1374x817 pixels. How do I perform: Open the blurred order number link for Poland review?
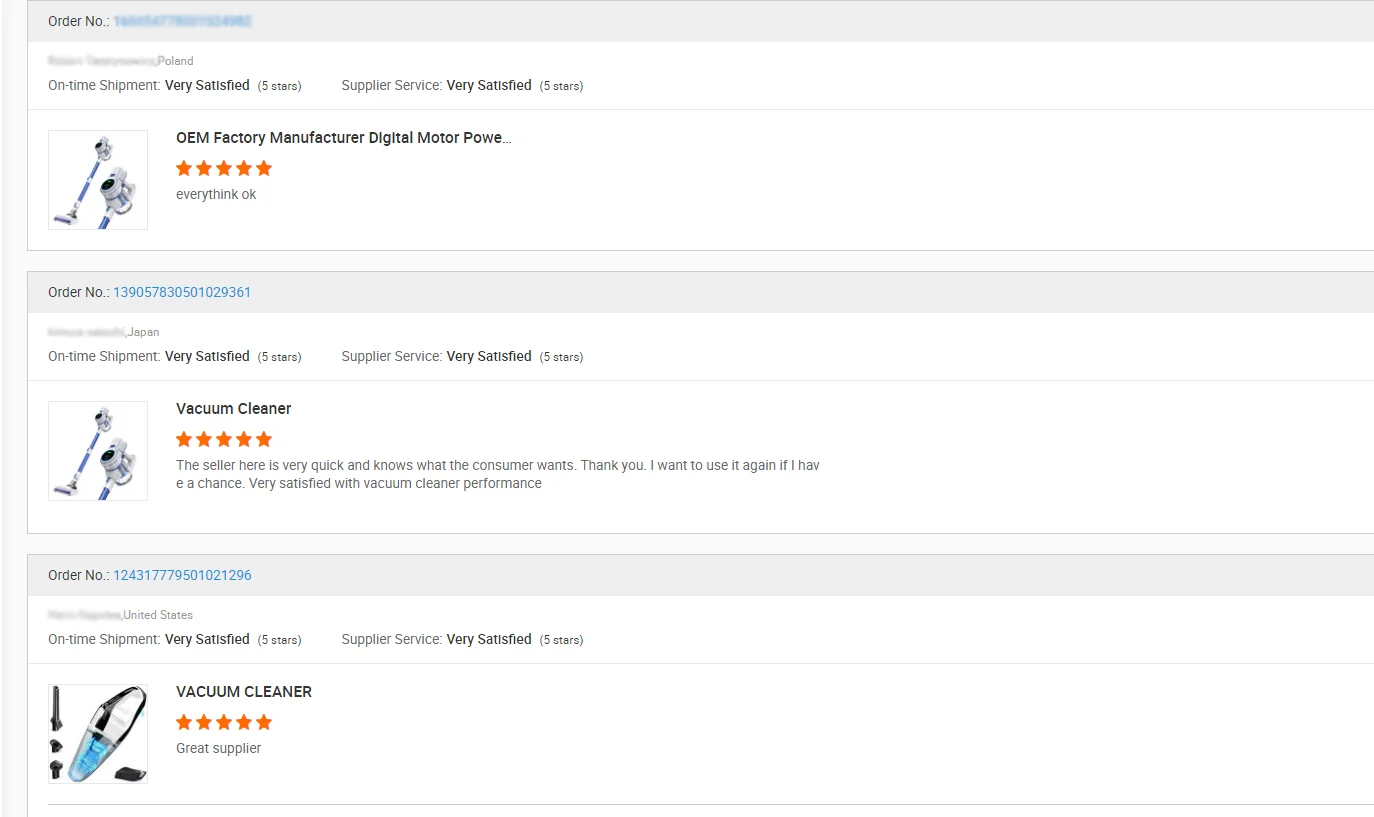pos(182,21)
